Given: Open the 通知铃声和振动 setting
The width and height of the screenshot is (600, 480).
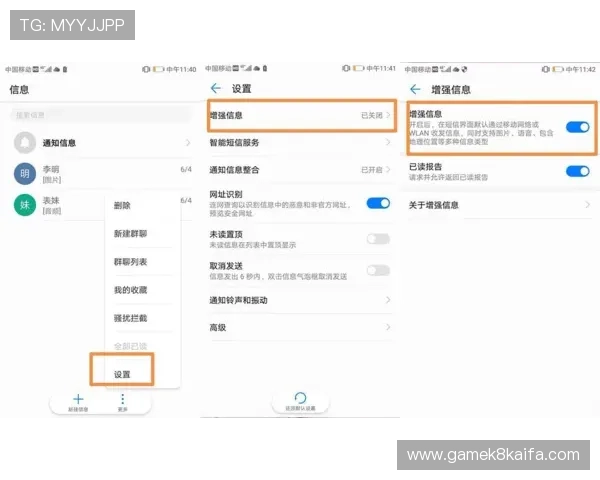Looking at the screenshot, I should point(300,300).
